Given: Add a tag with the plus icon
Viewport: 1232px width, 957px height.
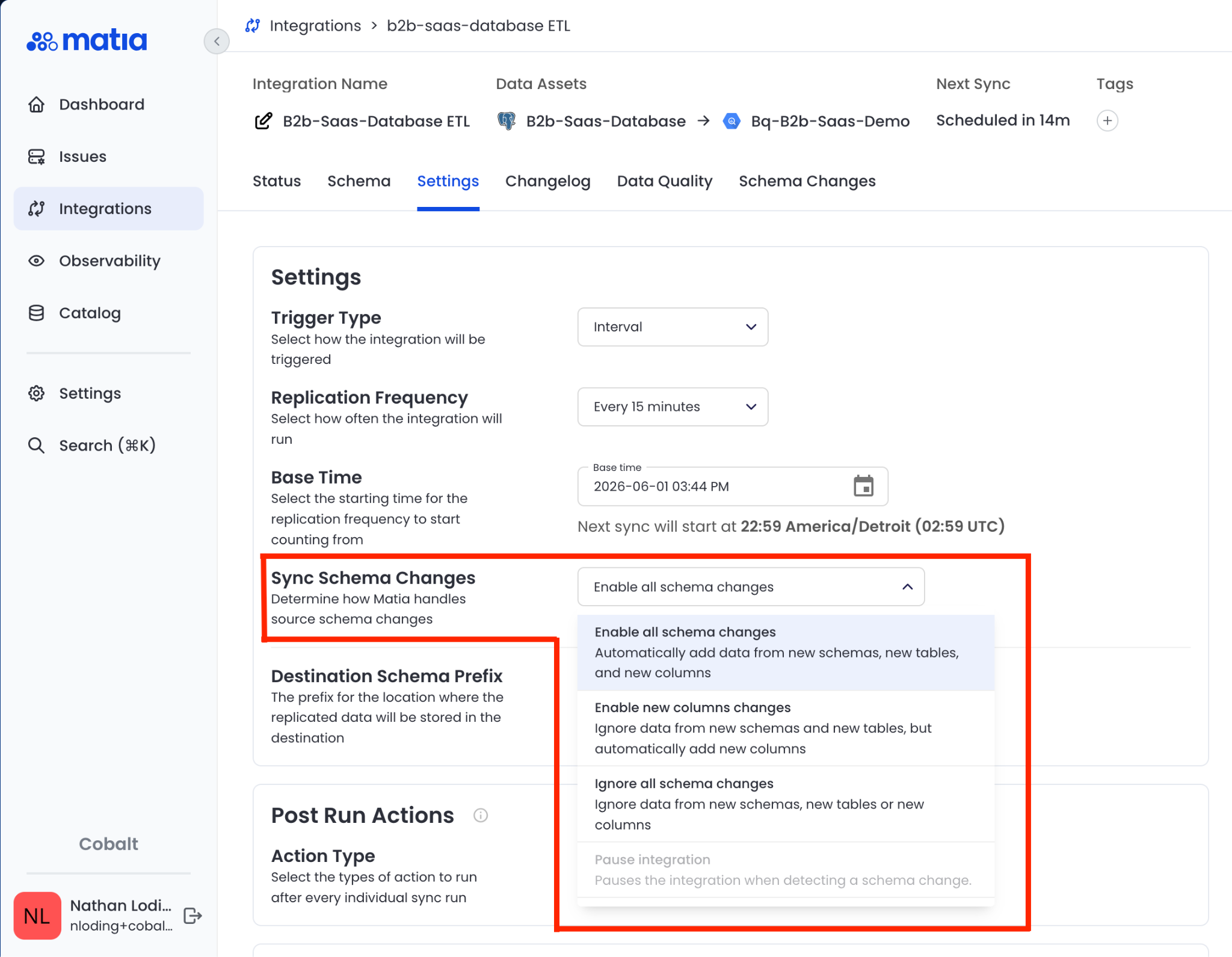Looking at the screenshot, I should (1107, 121).
